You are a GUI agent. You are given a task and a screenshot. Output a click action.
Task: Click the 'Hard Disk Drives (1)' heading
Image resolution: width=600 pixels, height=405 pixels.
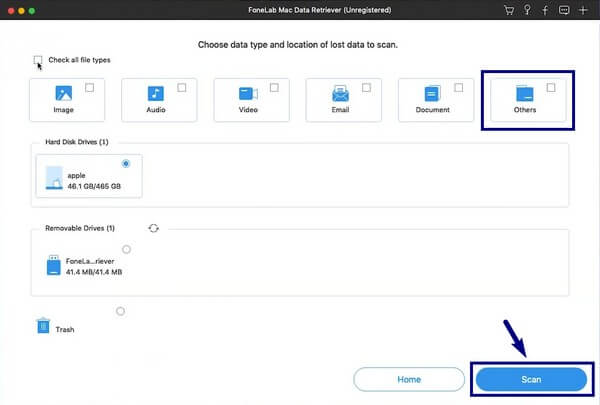[77, 142]
